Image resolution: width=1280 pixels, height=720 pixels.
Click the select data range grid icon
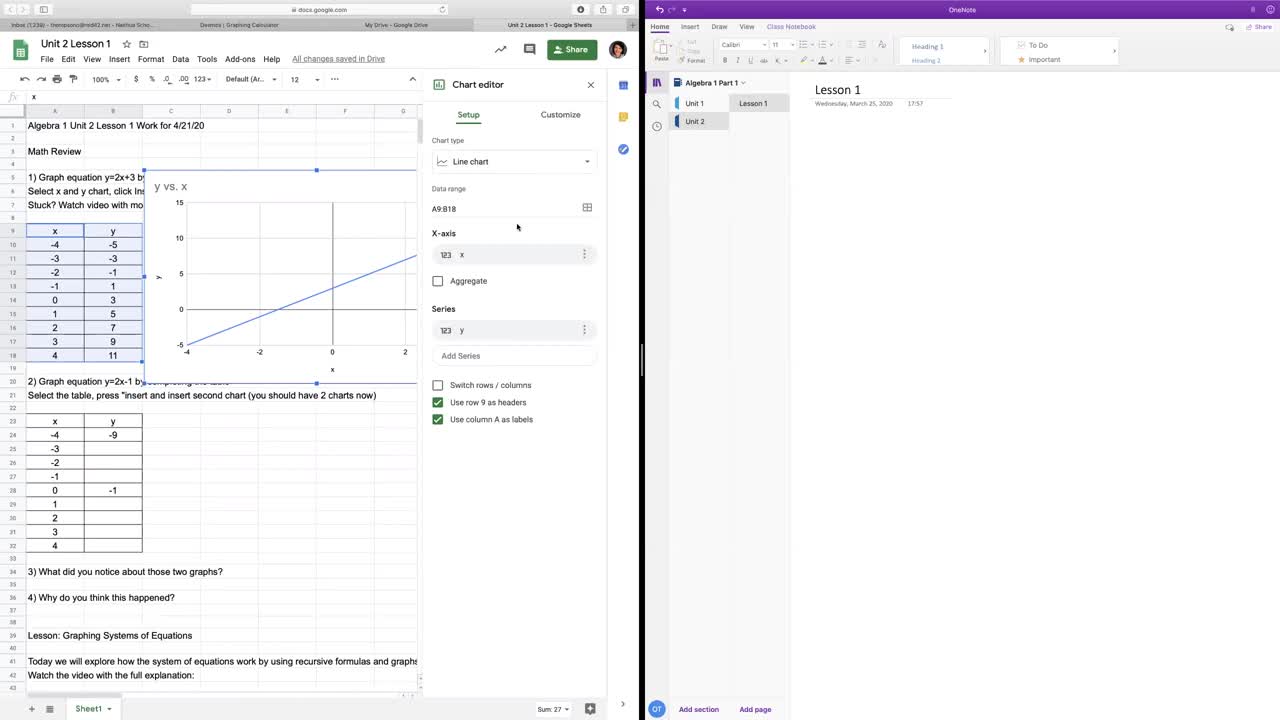point(587,208)
